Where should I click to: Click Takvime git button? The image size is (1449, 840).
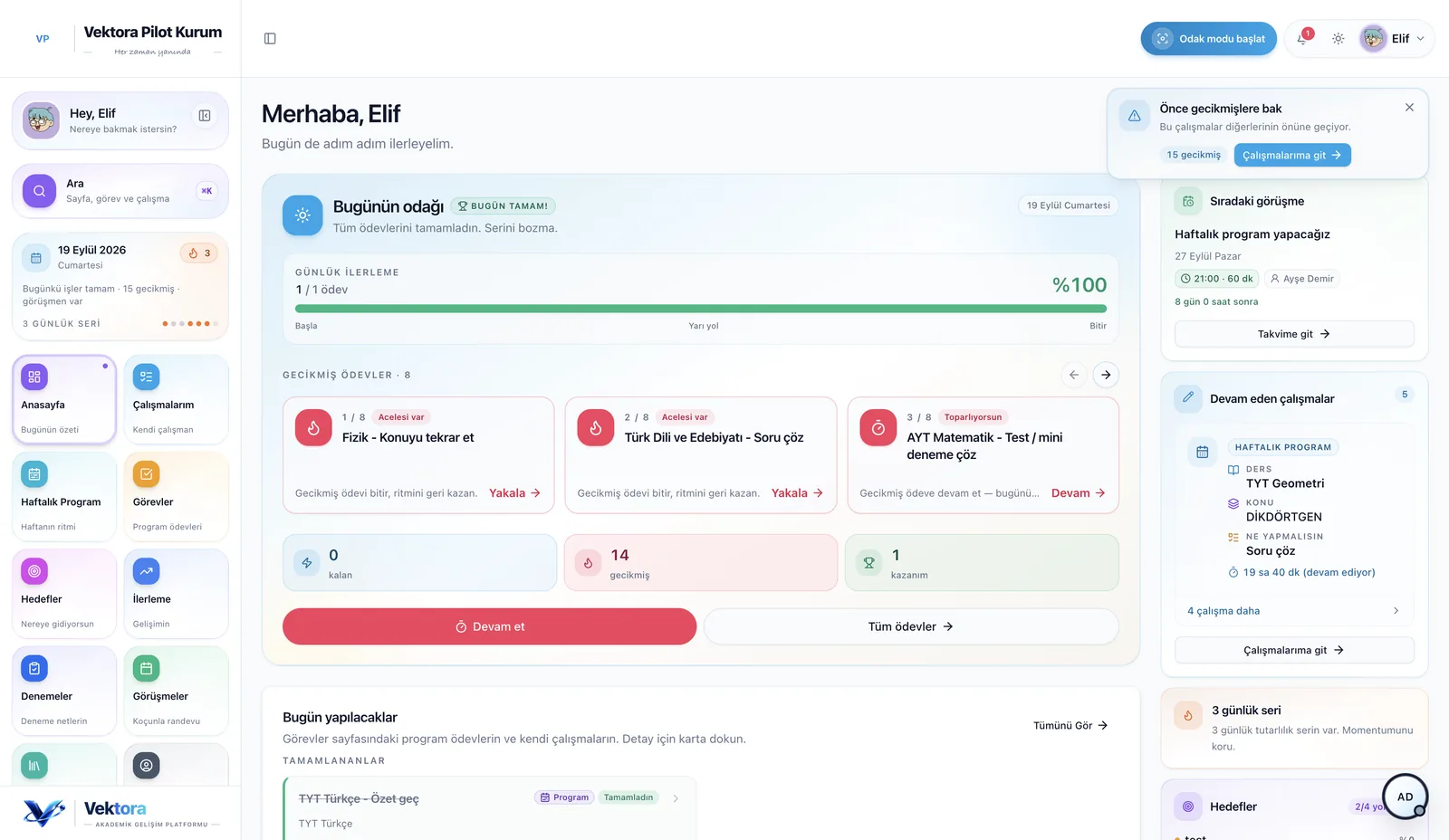point(1294,334)
